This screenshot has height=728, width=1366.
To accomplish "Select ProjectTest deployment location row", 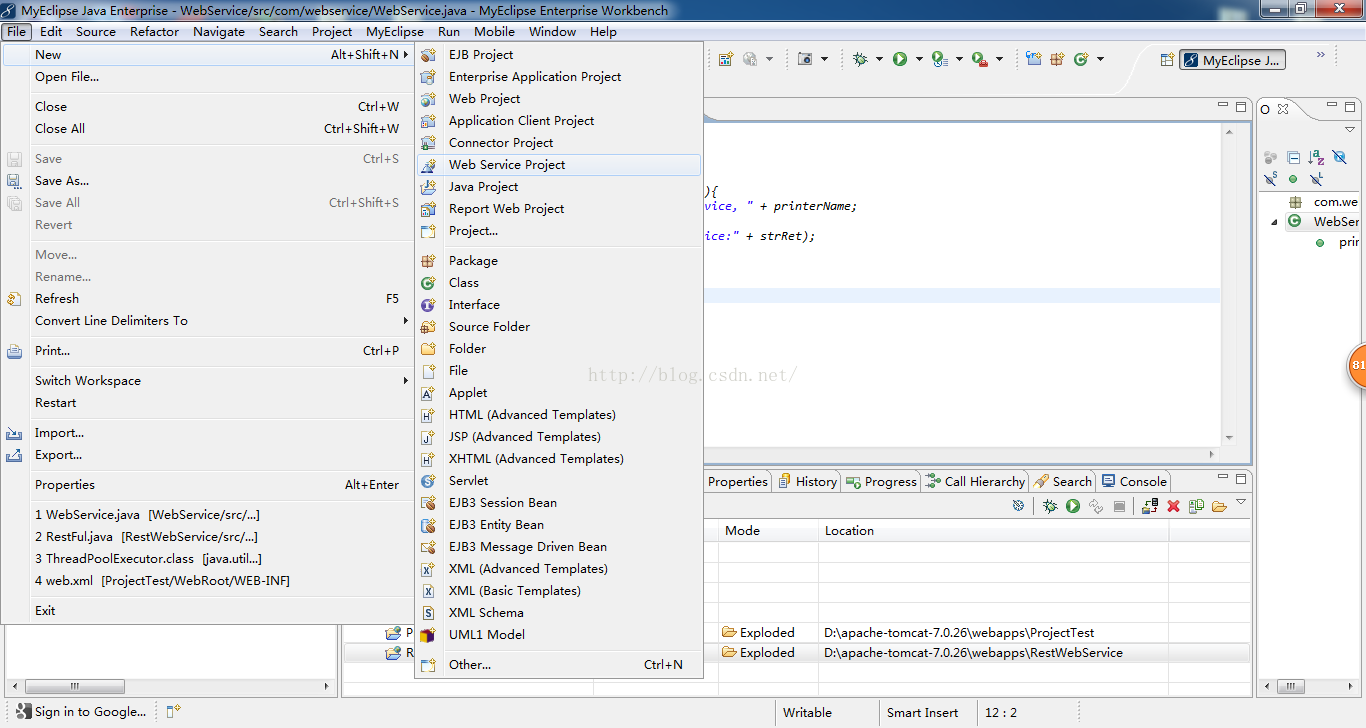I will pos(959,633).
